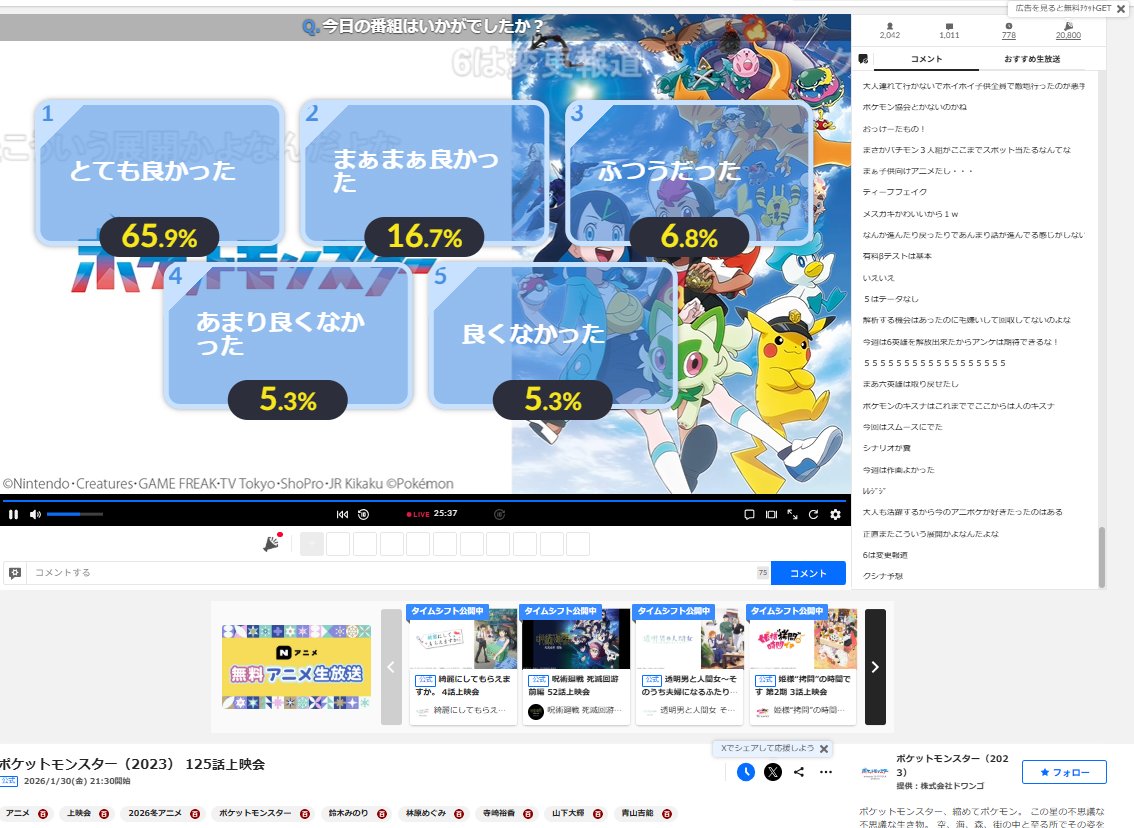Switch to the おすすめ生放送 tab

pyautogui.click(x=1032, y=59)
